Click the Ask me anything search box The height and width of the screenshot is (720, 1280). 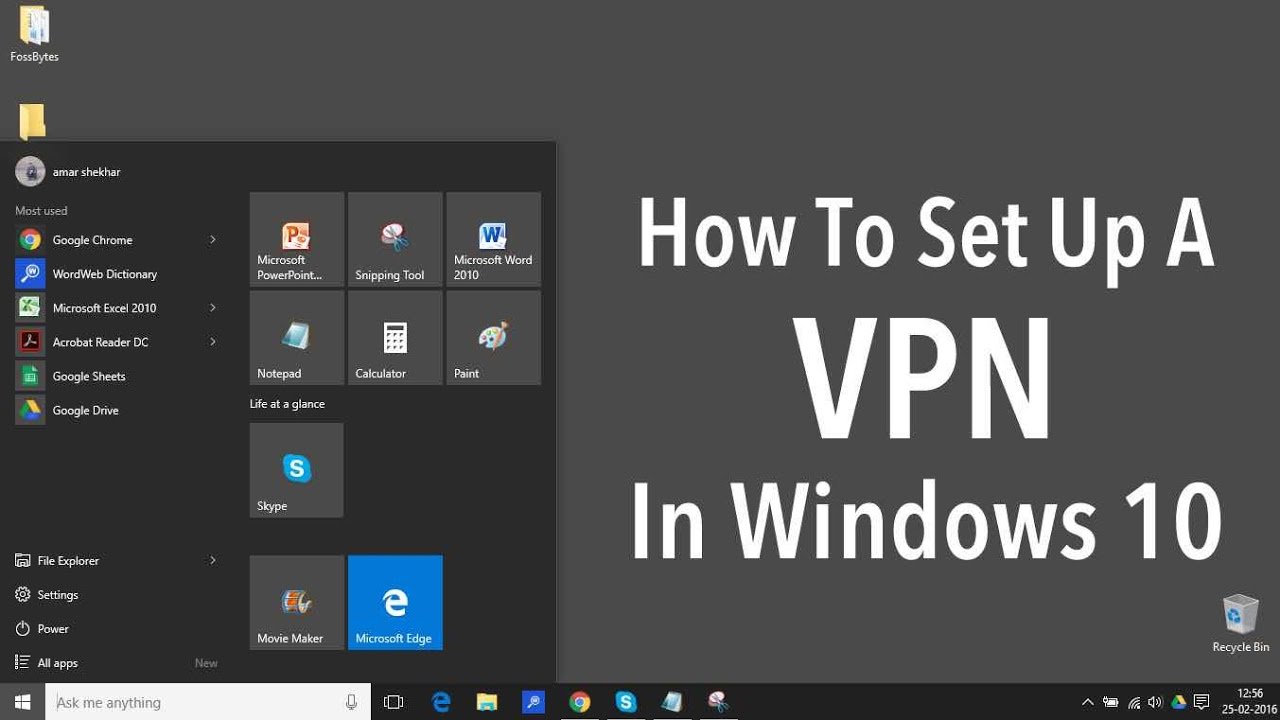pos(208,702)
